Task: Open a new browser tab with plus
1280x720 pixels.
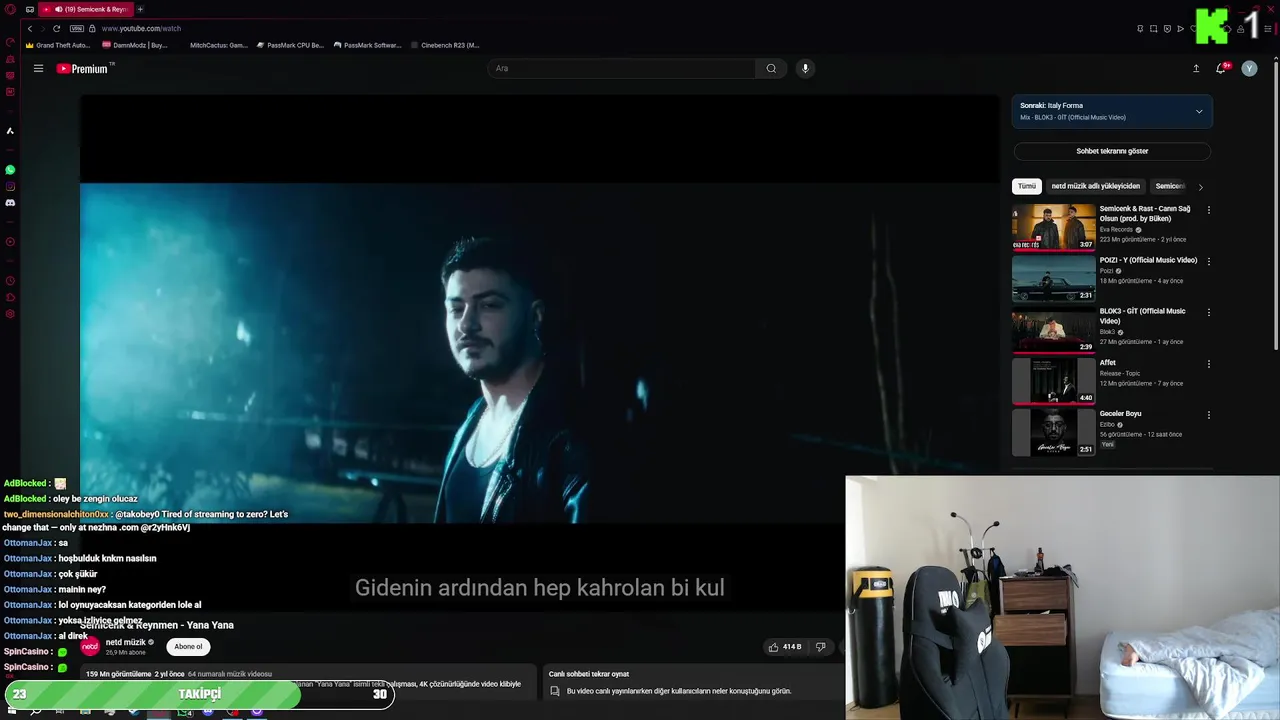Action: click(x=140, y=9)
